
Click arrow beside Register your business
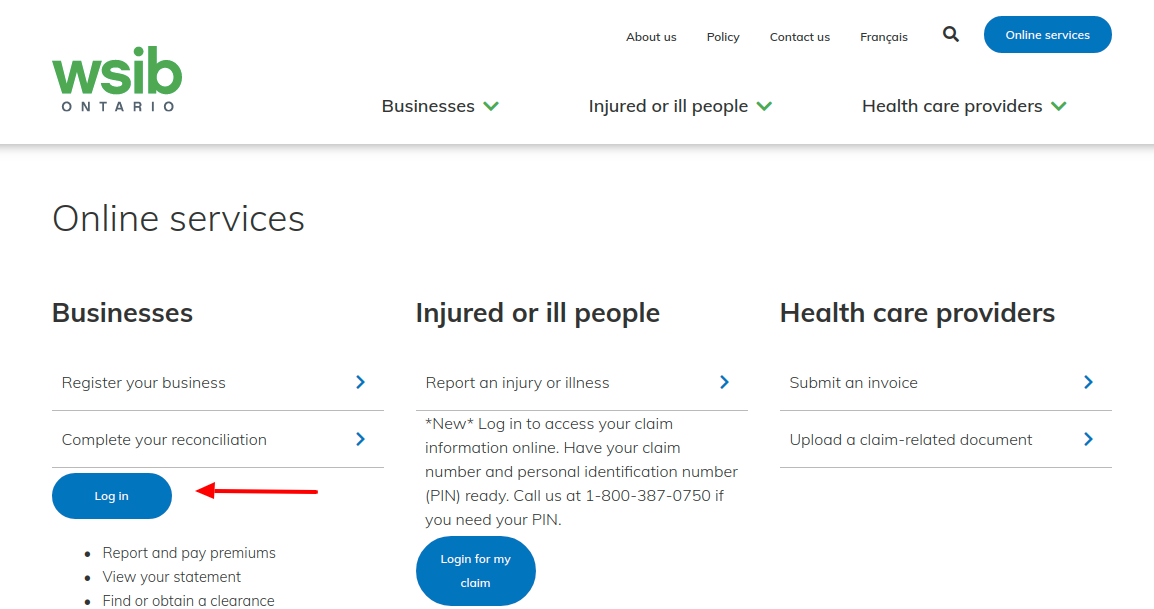point(361,382)
